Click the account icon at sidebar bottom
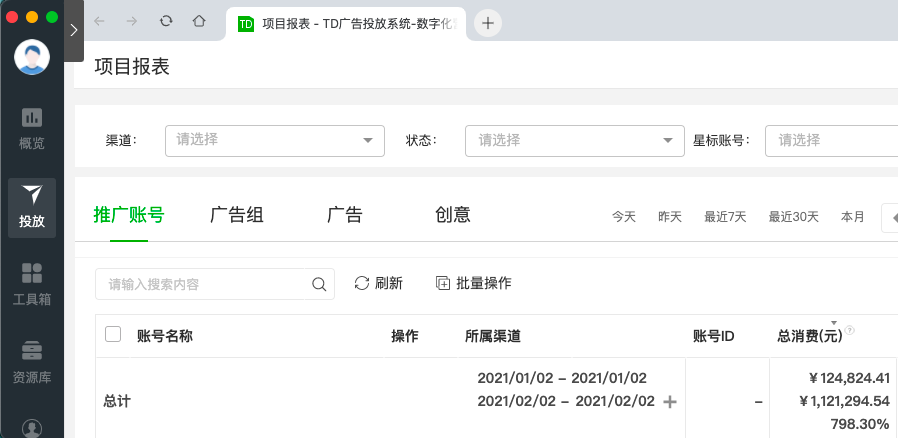Image resolution: width=898 pixels, height=438 pixels. pos(32,428)
